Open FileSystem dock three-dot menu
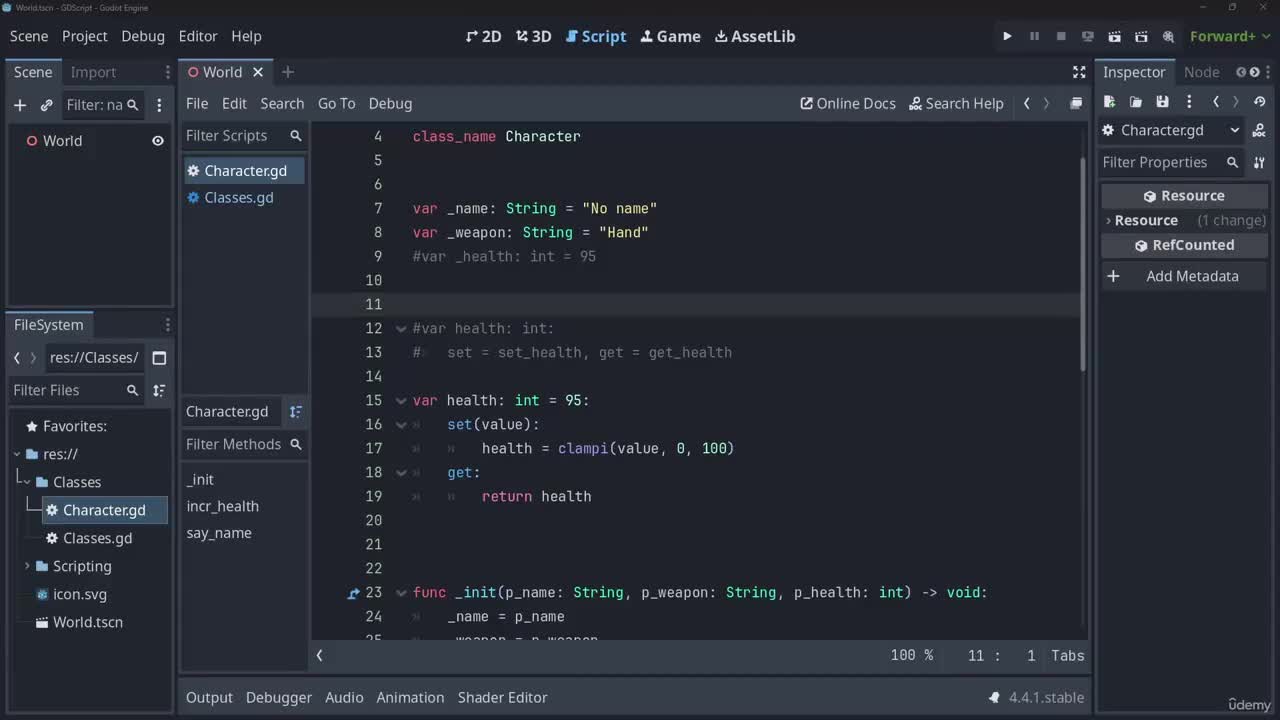The width and height of the screenshot is (1280, 720). click(167, 325)
